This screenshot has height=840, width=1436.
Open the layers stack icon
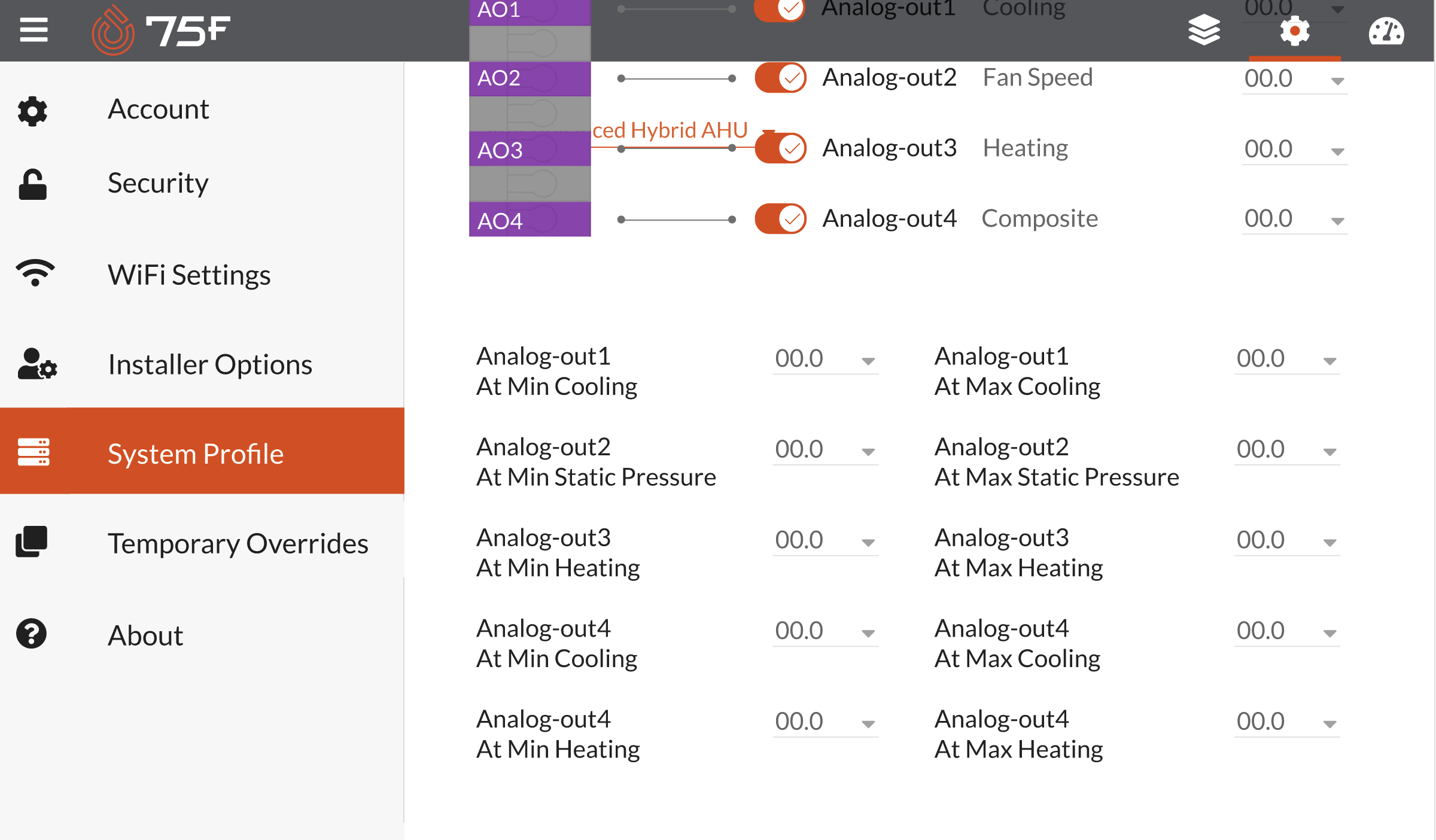1204,31
